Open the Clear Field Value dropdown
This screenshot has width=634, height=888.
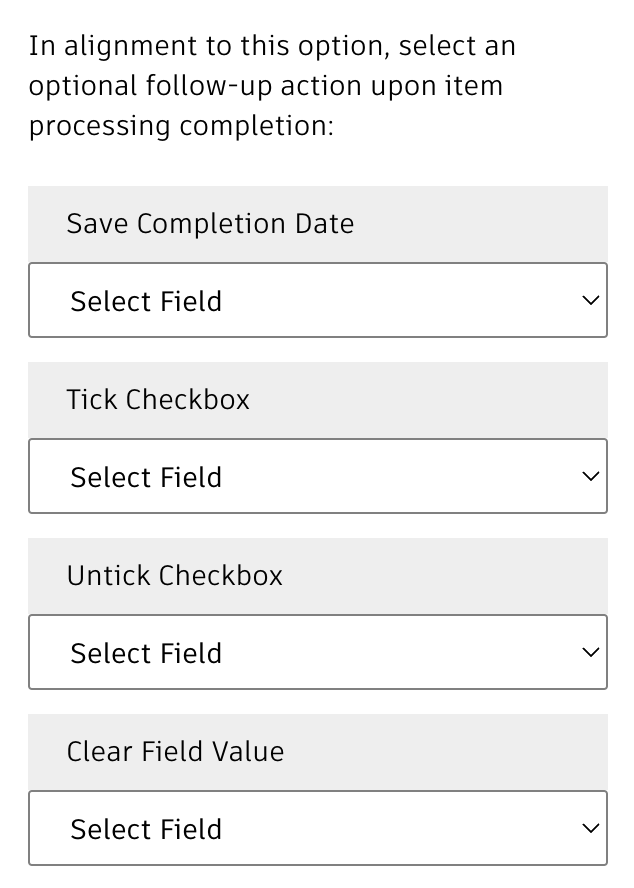(317, 828)
